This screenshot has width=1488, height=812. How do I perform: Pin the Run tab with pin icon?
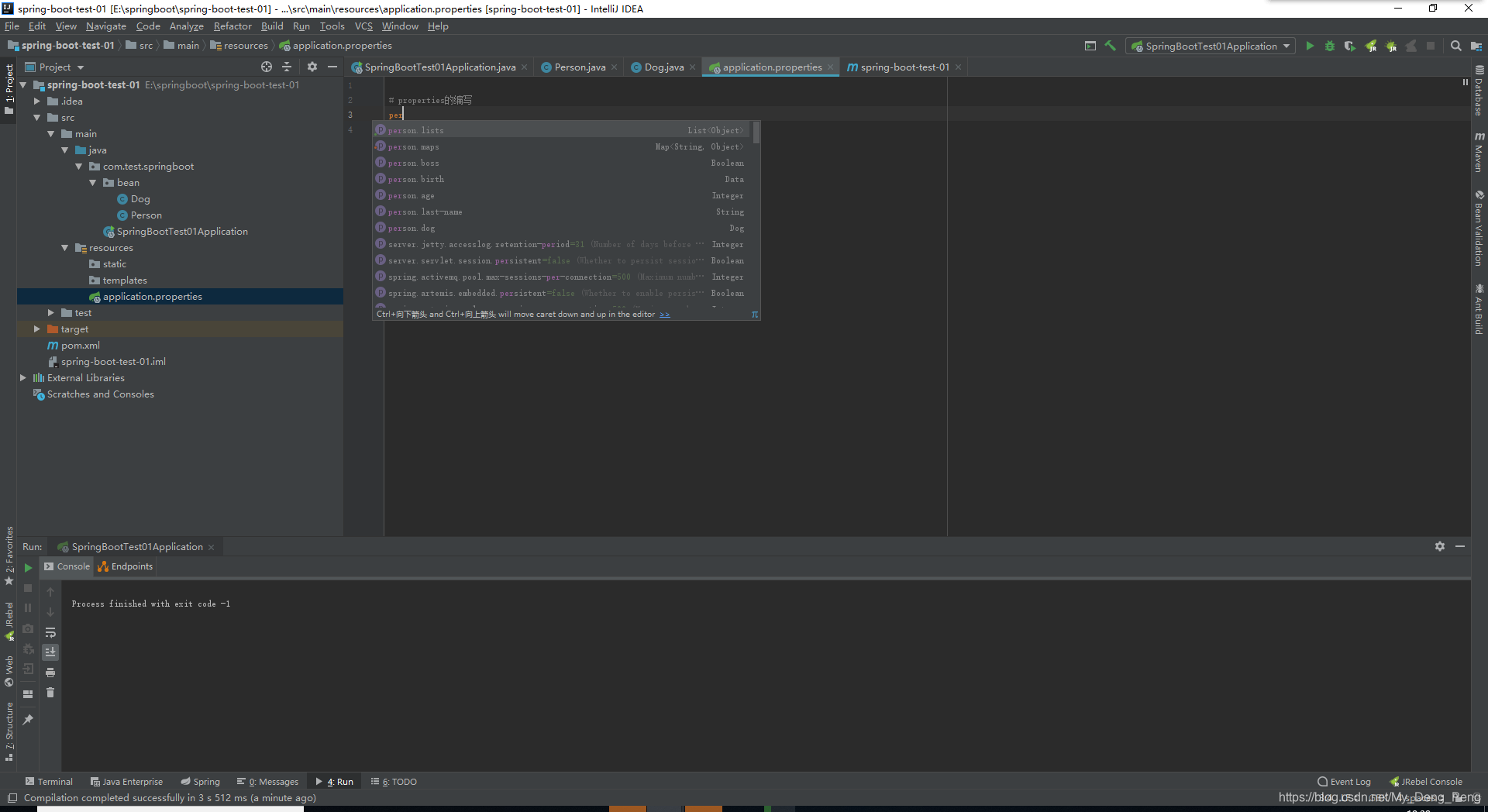(x=28, y=720)
